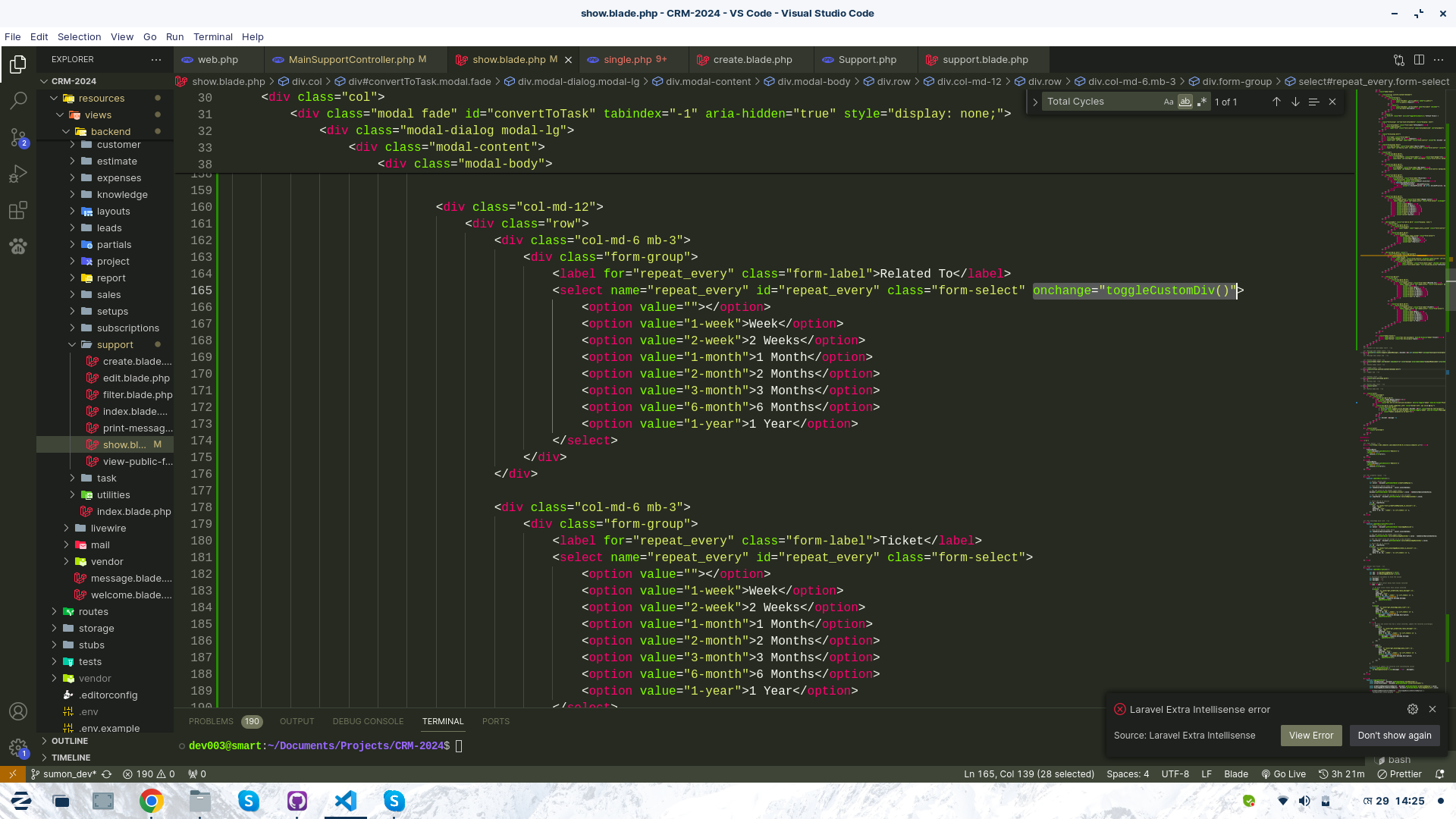Split the editor to the right
Screen dimensions: 1456x819
click(x=1419, y=60)
